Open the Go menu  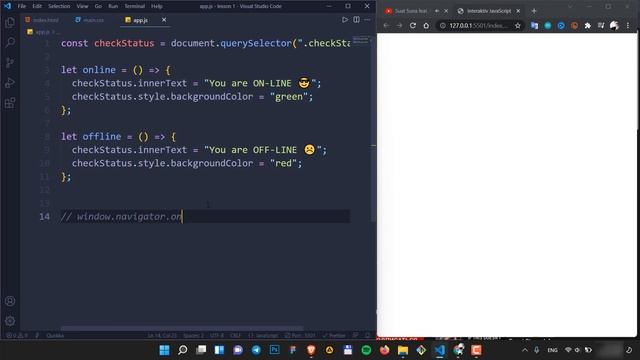point(98,6)
